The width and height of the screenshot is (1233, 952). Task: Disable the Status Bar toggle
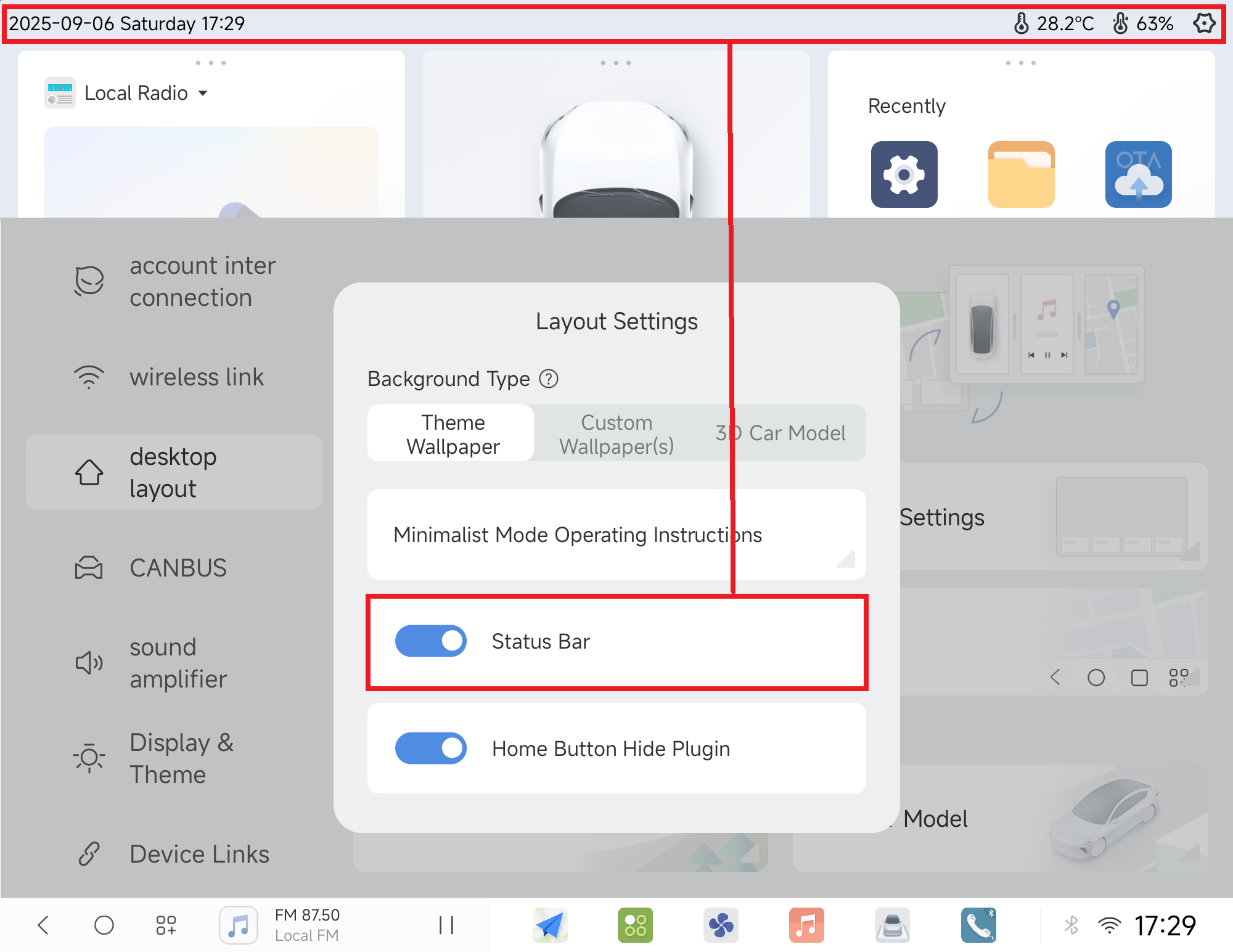pyautogui.click(x=431, y=641)
